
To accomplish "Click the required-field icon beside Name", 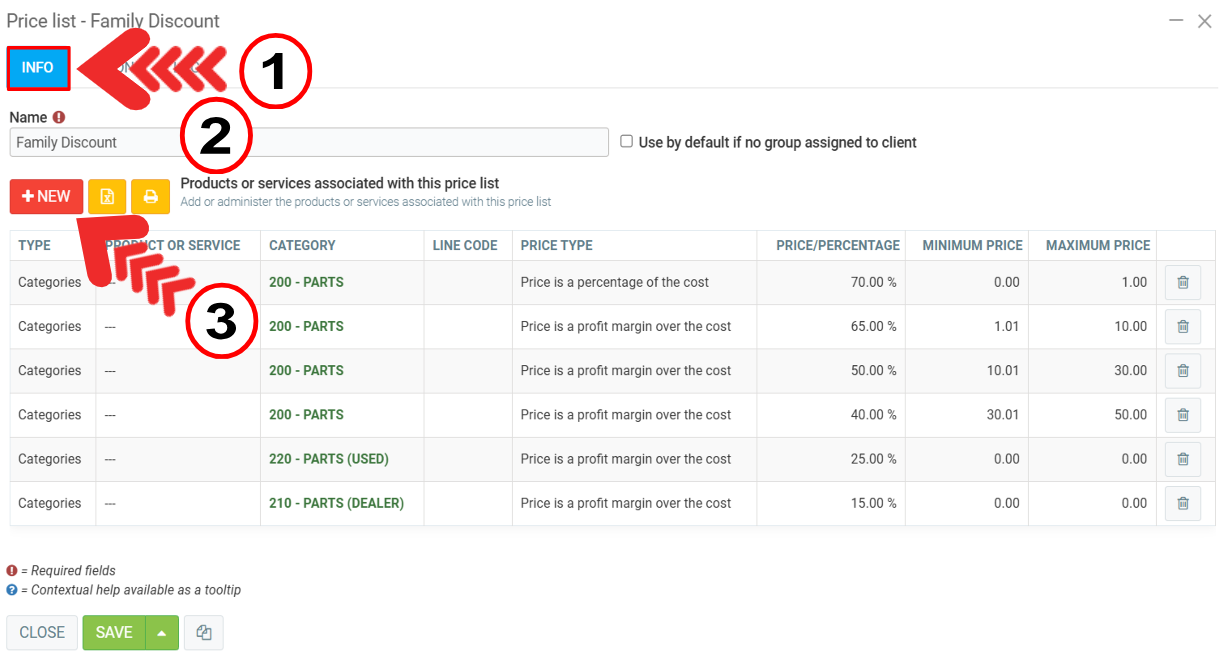I will [x=59, y=117].
